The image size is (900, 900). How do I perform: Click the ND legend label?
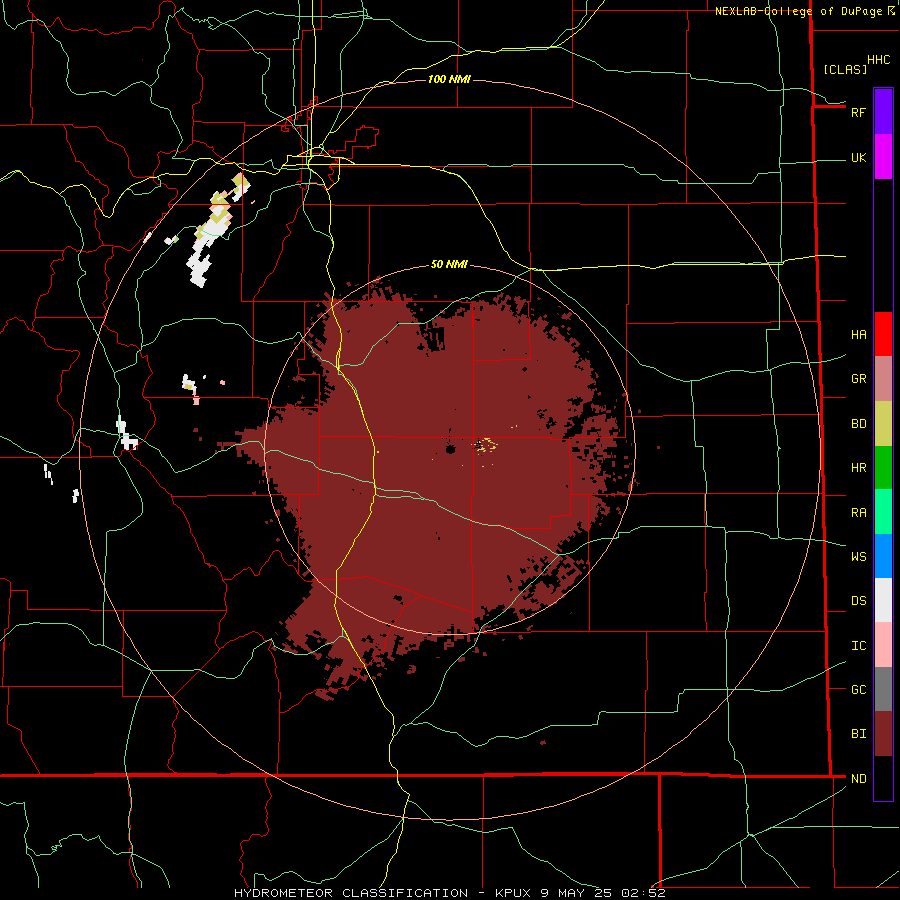click(858, 779)
